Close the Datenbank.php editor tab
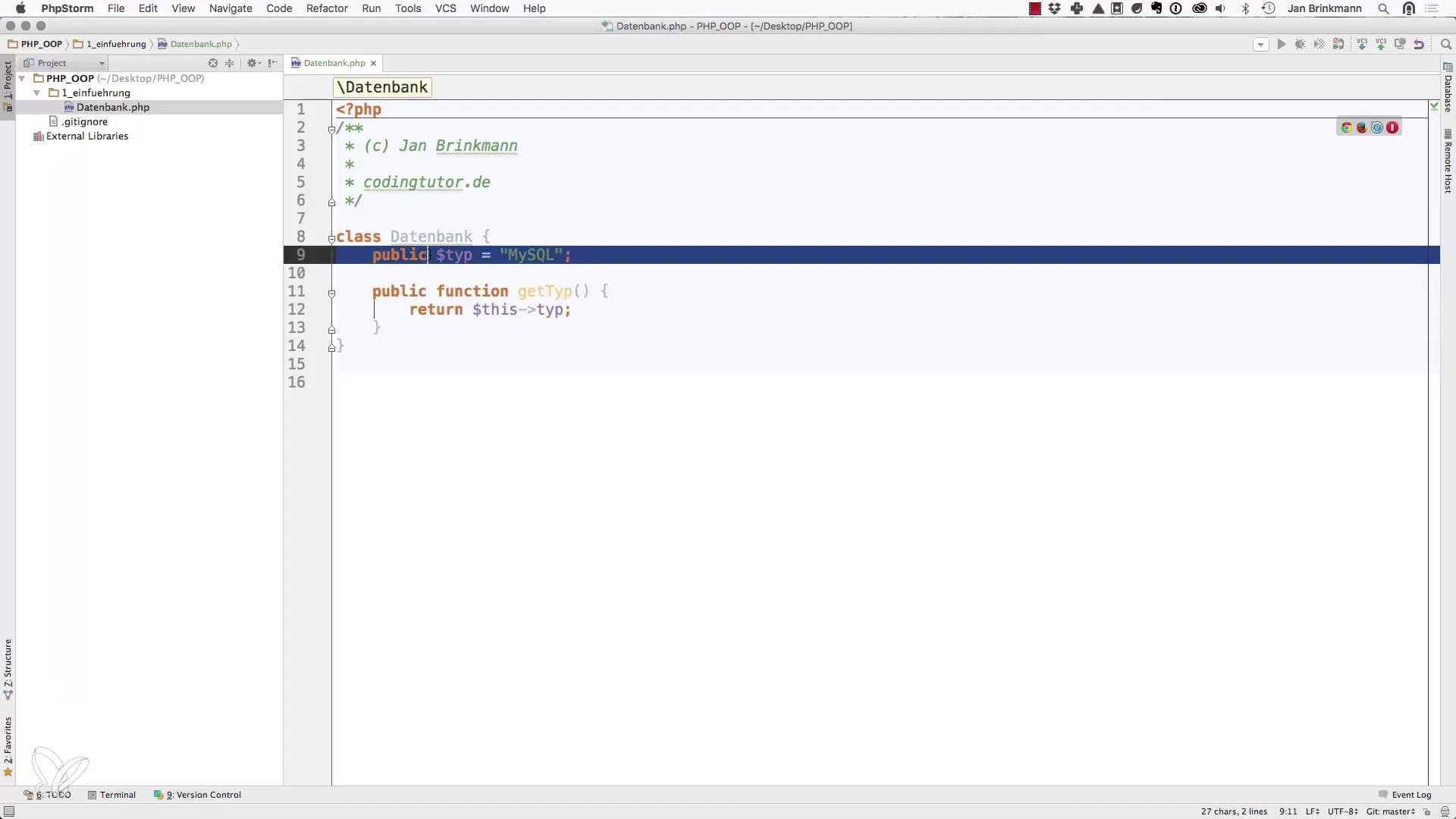 click(373, 63)
